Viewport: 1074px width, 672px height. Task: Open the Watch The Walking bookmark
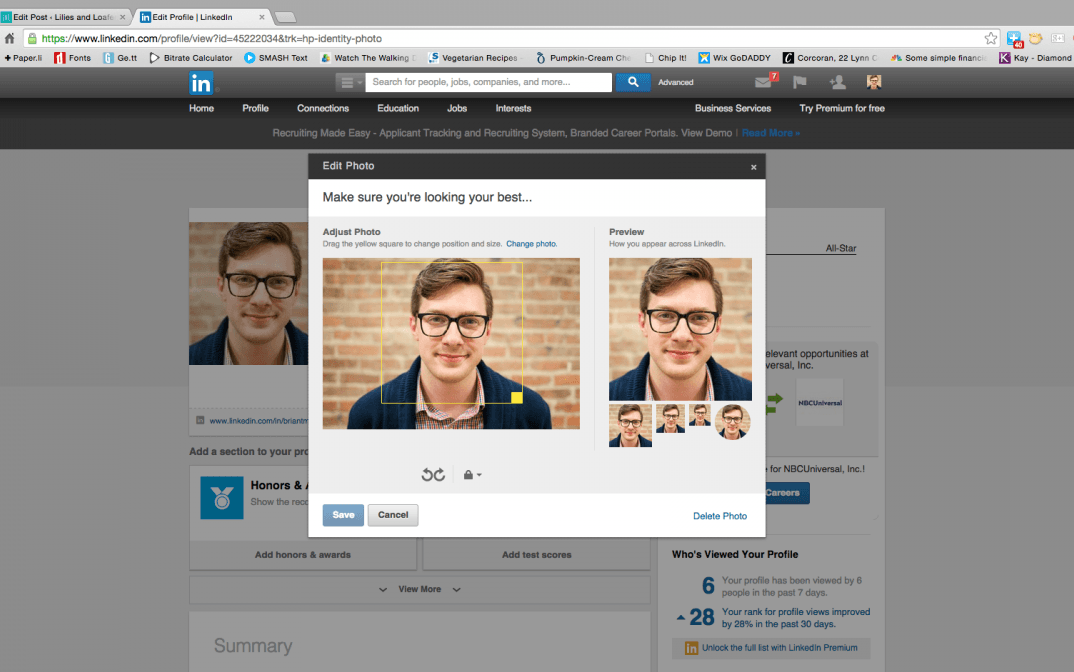(x=369, y=58)
